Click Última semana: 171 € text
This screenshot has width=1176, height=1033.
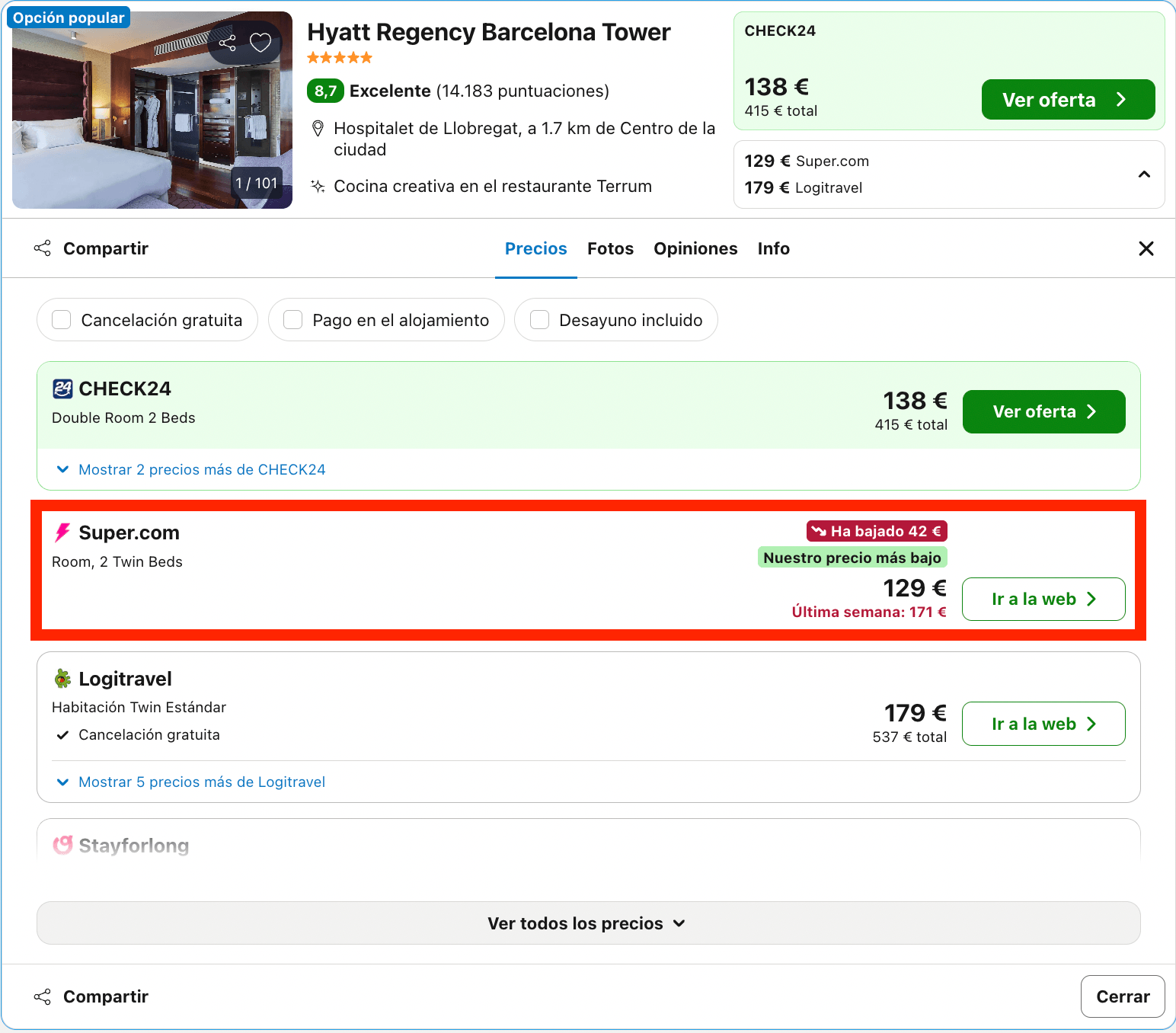869,612
